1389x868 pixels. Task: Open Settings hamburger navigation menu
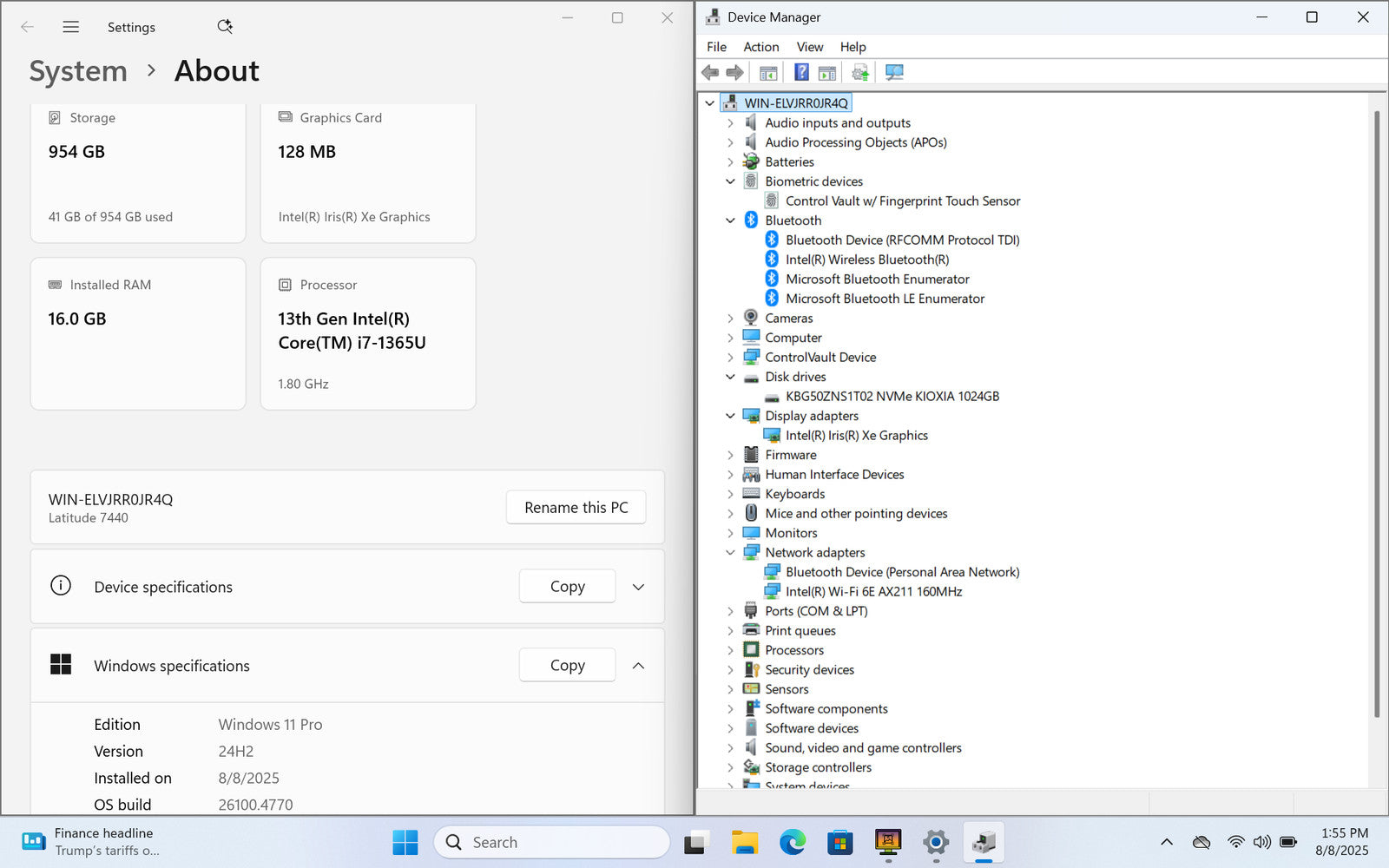(x=71, y=27)
